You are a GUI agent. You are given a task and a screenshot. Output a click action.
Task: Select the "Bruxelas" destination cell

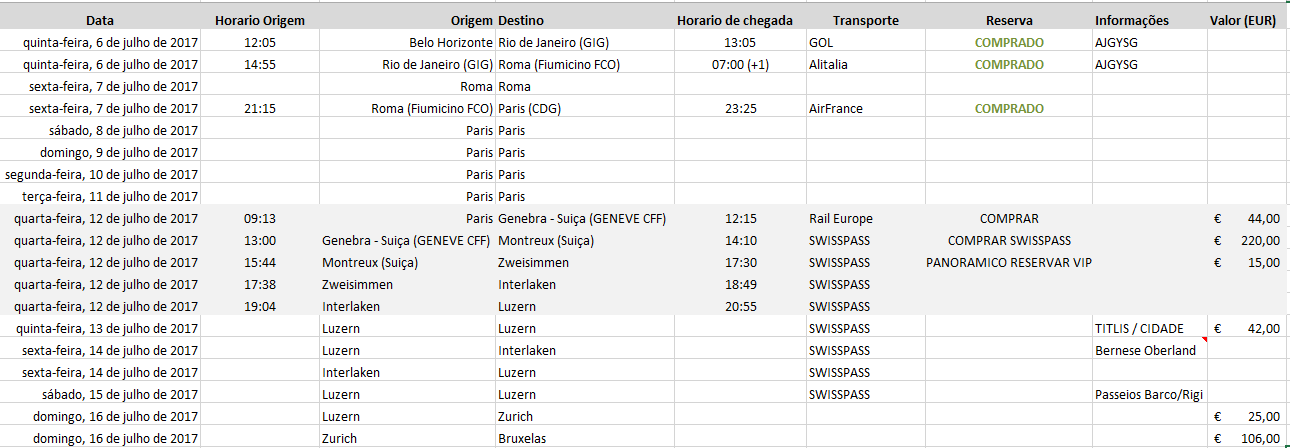tap(525, 439)
